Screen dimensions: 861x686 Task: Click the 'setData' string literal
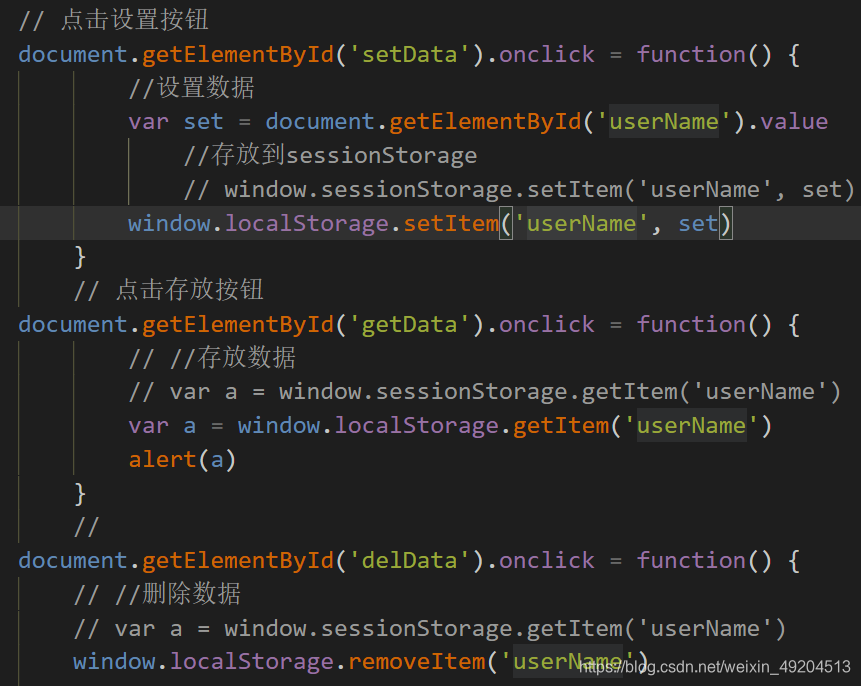(409, 54)
